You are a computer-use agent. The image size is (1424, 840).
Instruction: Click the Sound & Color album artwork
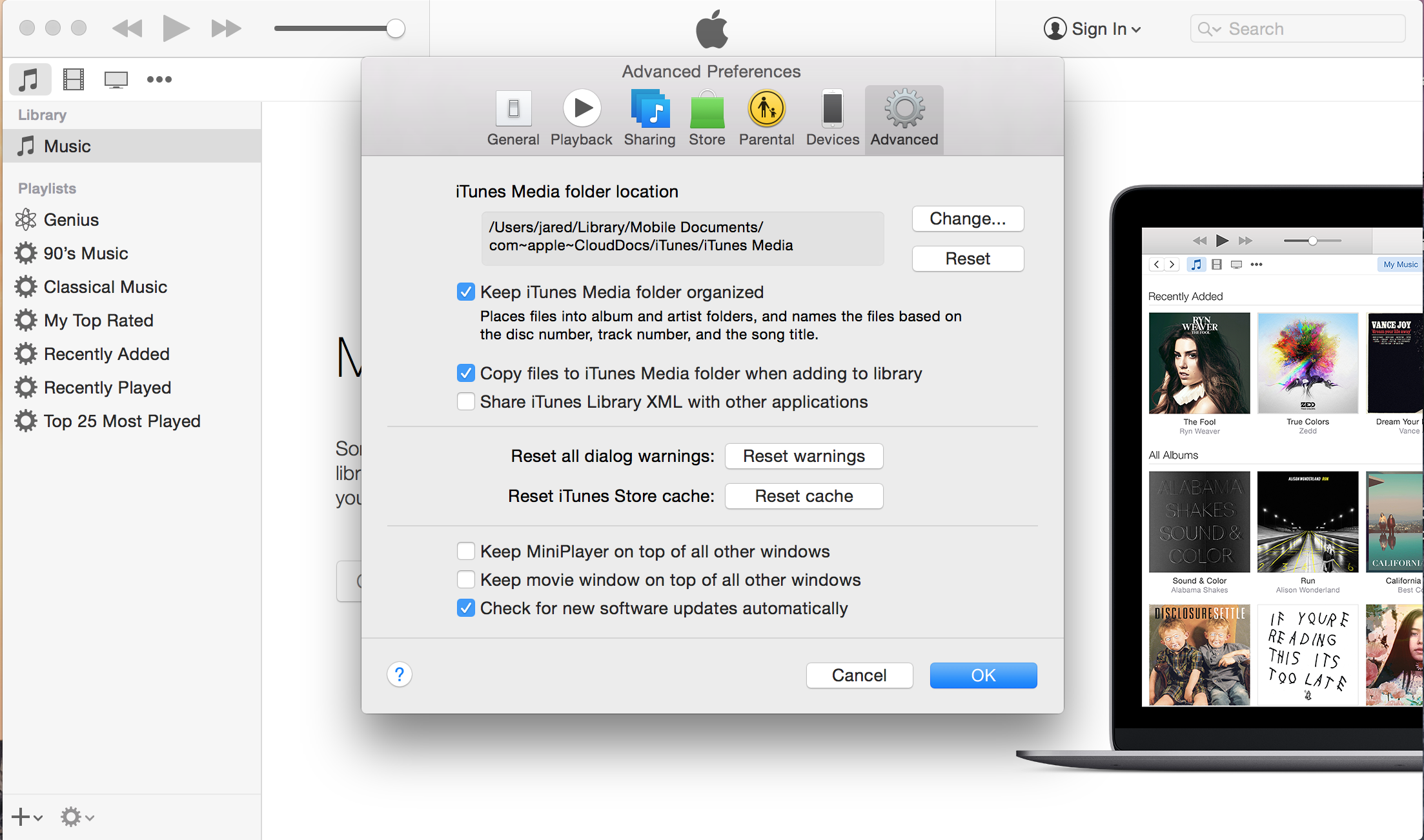(x=1199, y=522)
